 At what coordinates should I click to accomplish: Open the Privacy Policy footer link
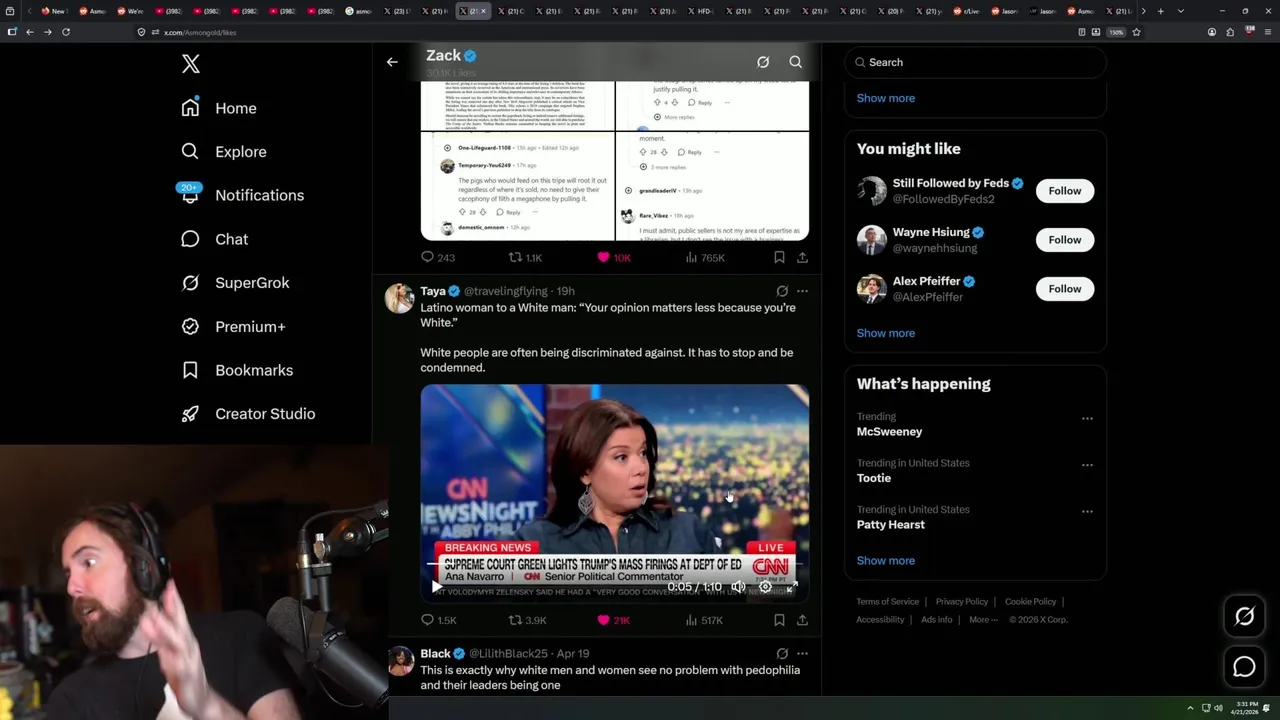tap(962, 602)
